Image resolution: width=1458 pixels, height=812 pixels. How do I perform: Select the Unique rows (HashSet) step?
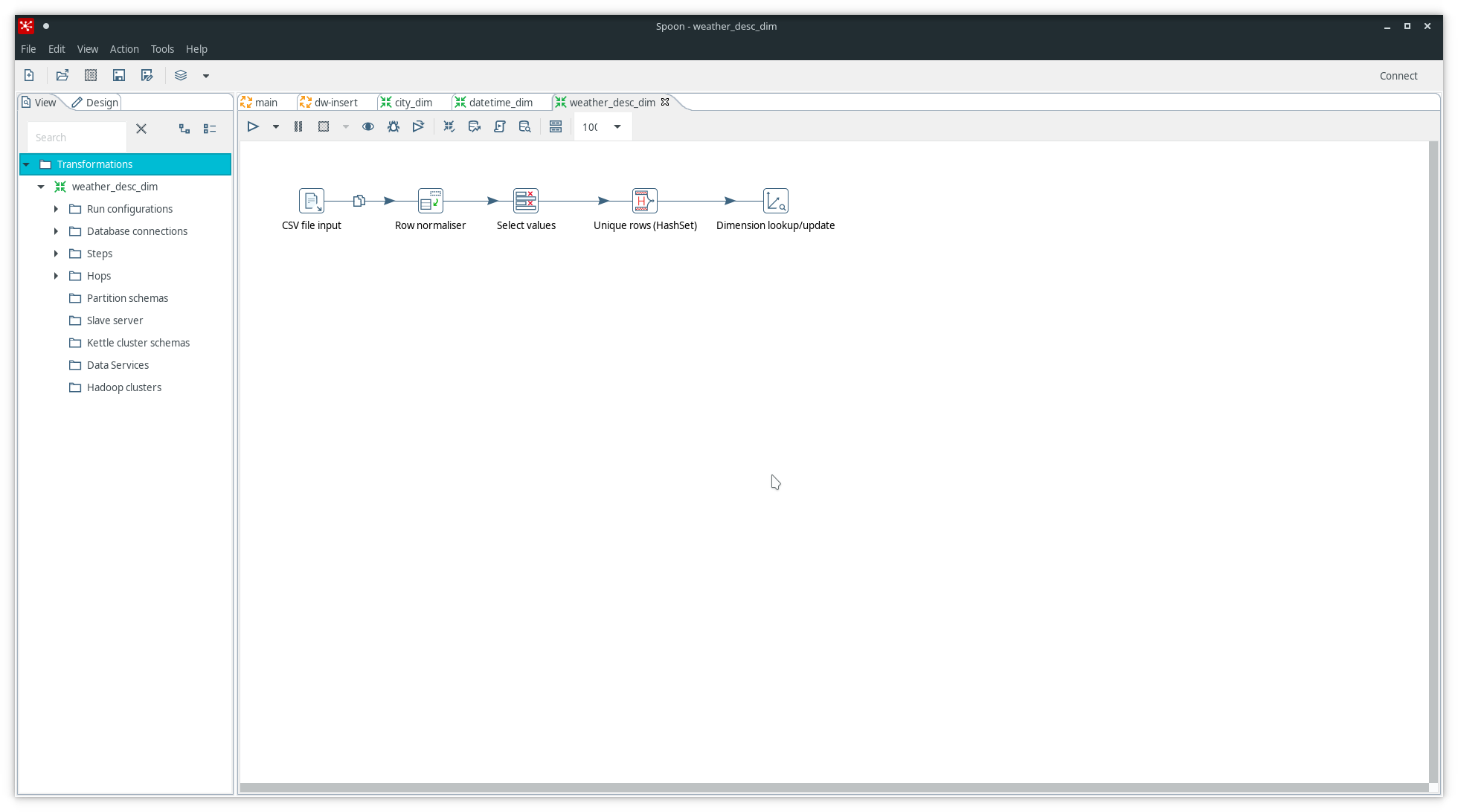pyautogui.click(x=645, y=201)
